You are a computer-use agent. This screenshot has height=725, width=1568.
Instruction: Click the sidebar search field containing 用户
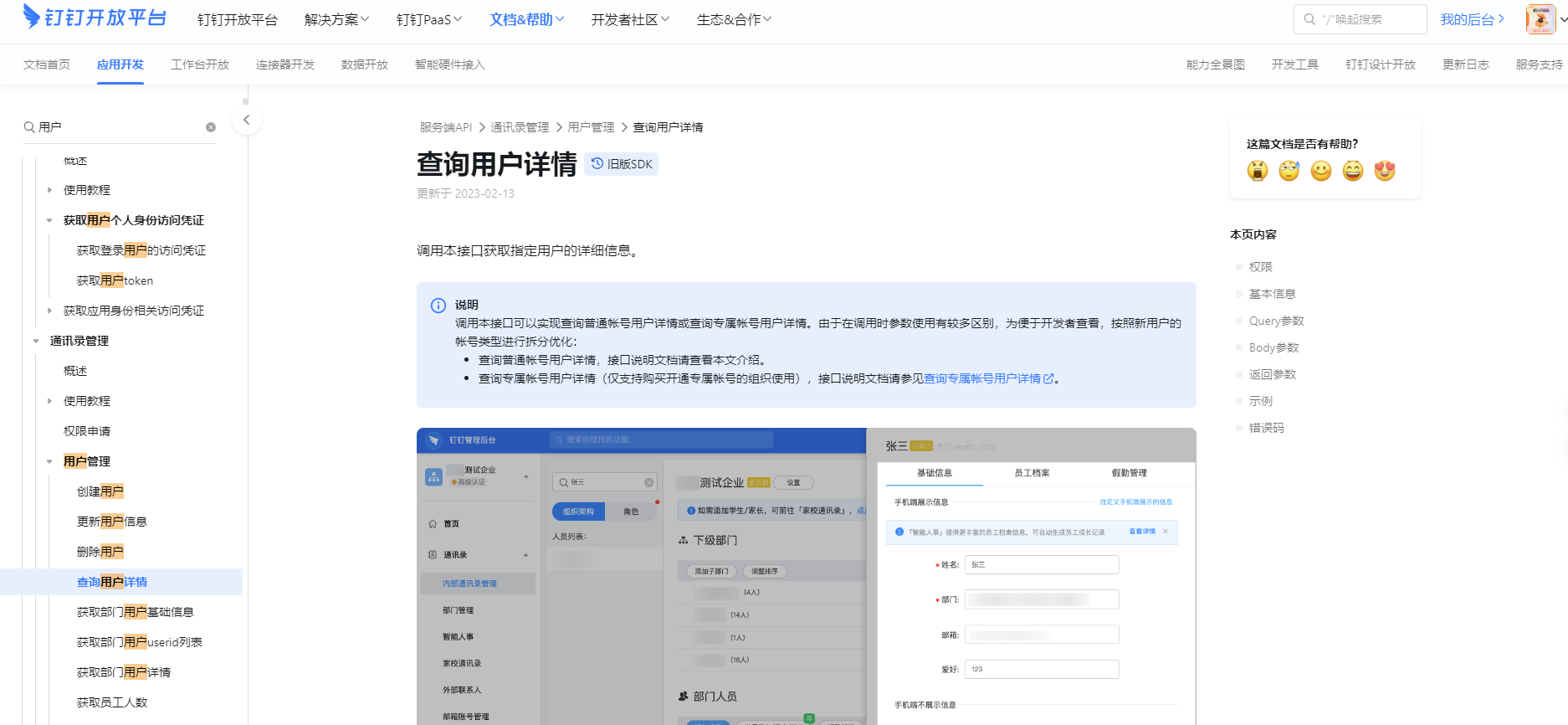120,127
